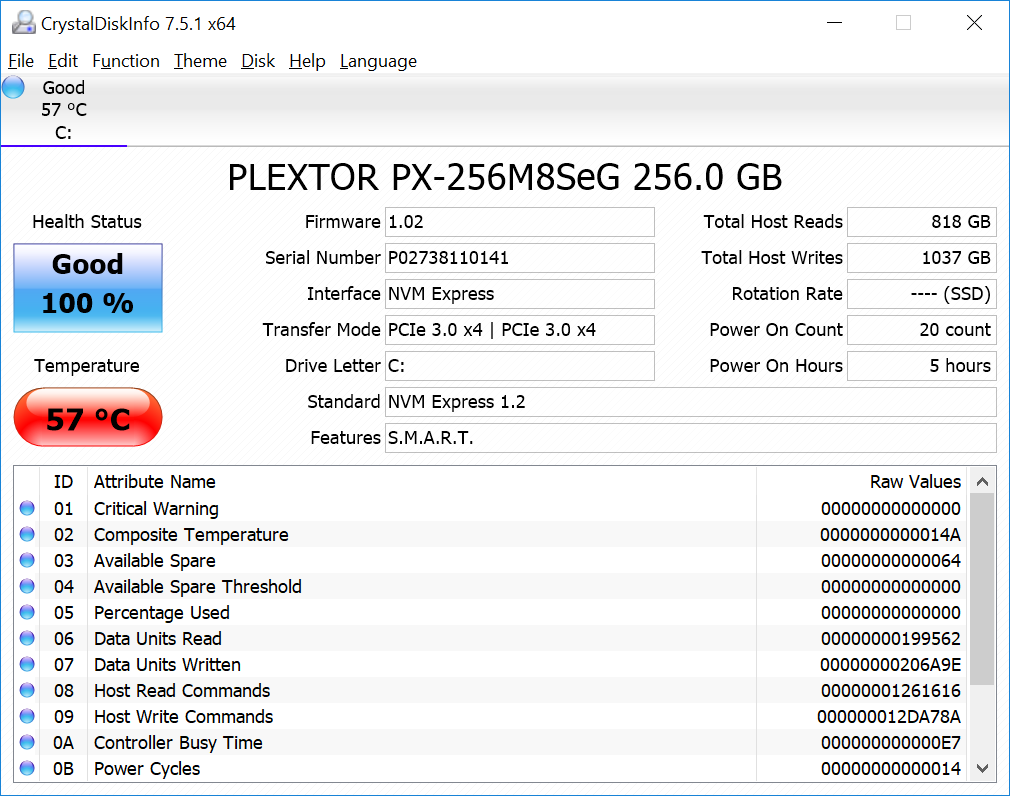Select the Available Spare Threshold attribute name

(x=198, y=587)
